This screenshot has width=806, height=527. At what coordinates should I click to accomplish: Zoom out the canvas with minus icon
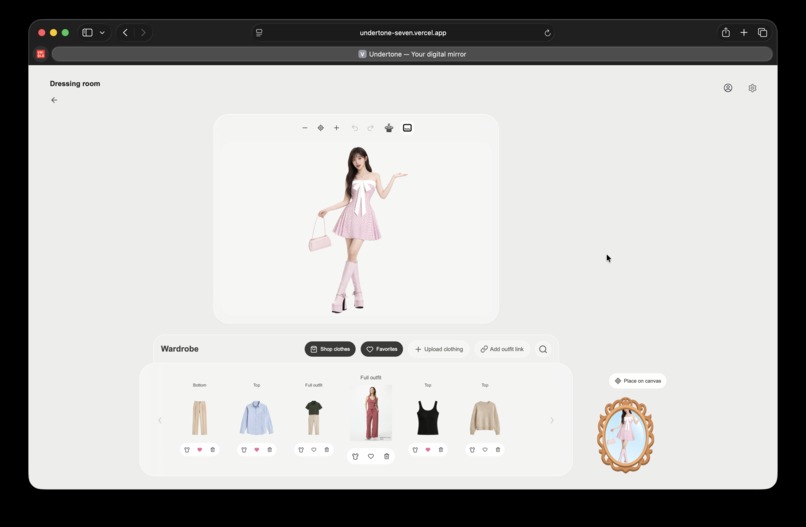click(305, 128)
